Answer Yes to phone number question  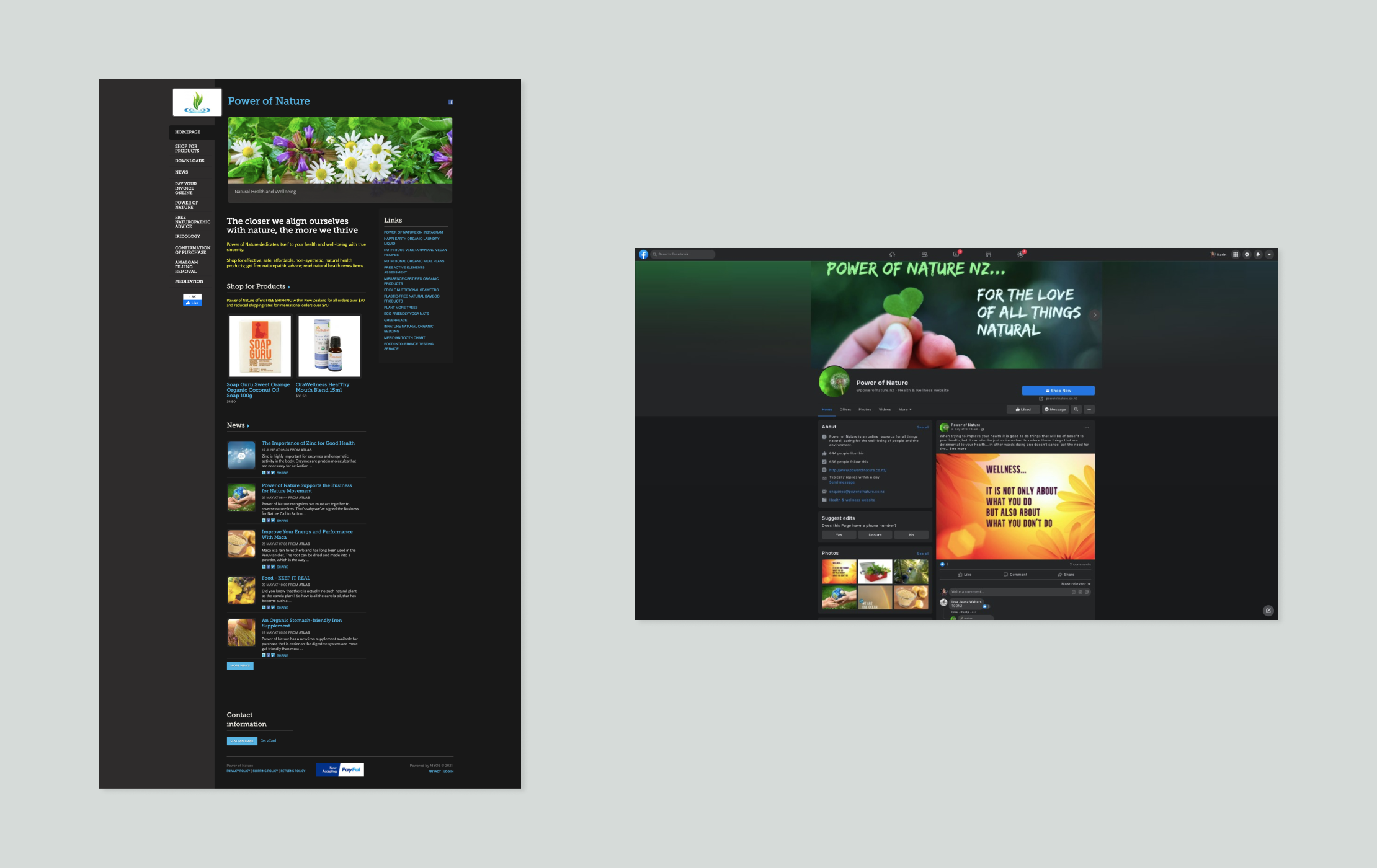(839, 534)
